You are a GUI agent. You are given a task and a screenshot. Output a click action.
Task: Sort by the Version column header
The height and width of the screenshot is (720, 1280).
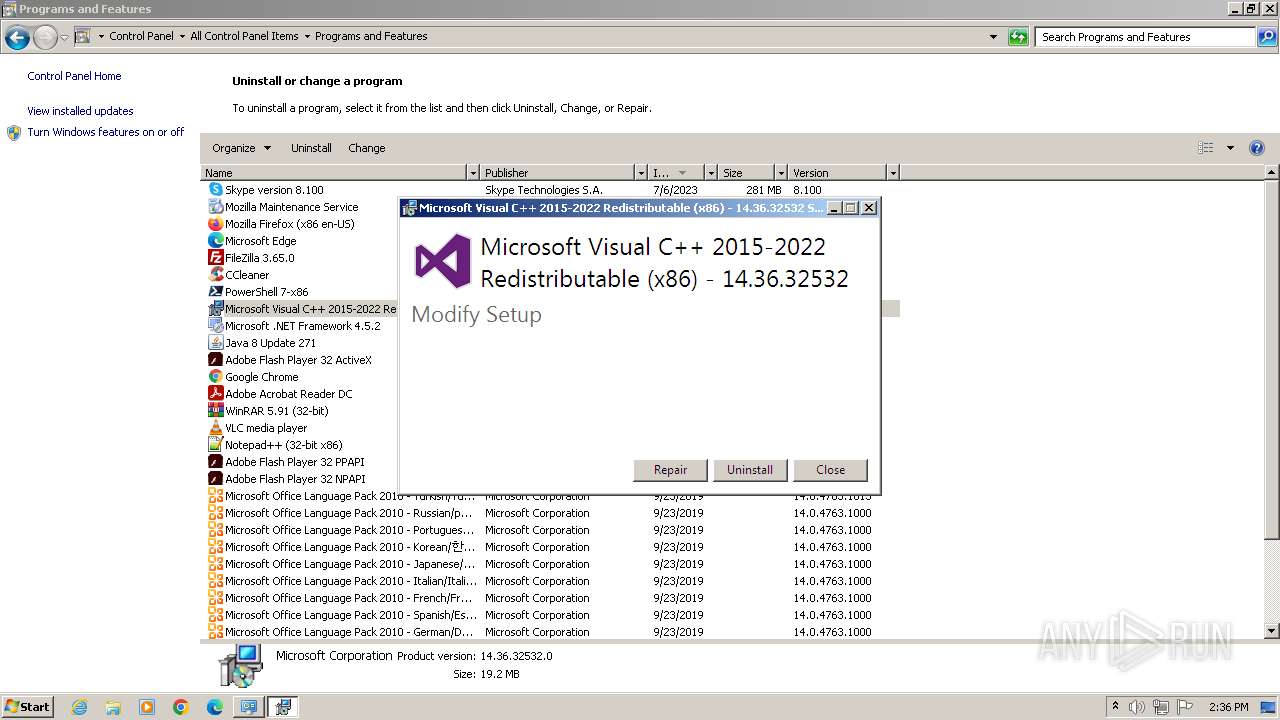[838, 173]
